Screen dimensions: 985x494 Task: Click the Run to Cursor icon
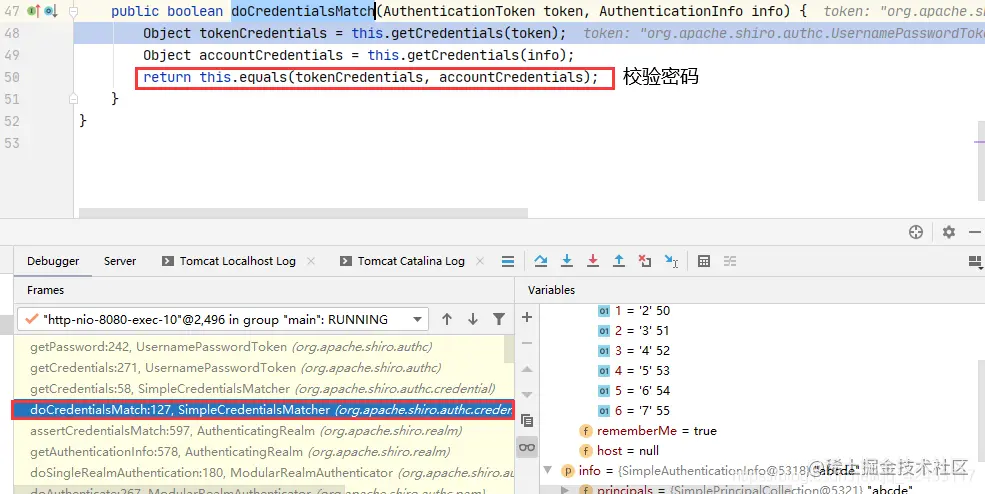[671, 261]
